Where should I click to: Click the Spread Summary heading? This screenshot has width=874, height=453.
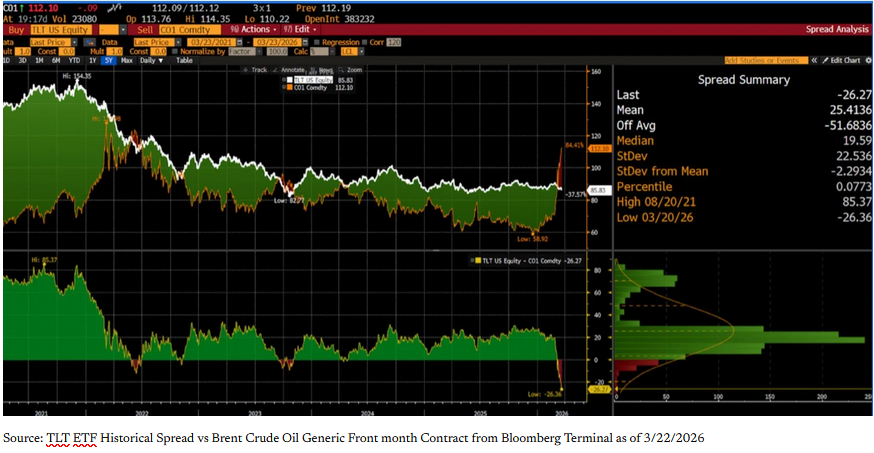744,80
